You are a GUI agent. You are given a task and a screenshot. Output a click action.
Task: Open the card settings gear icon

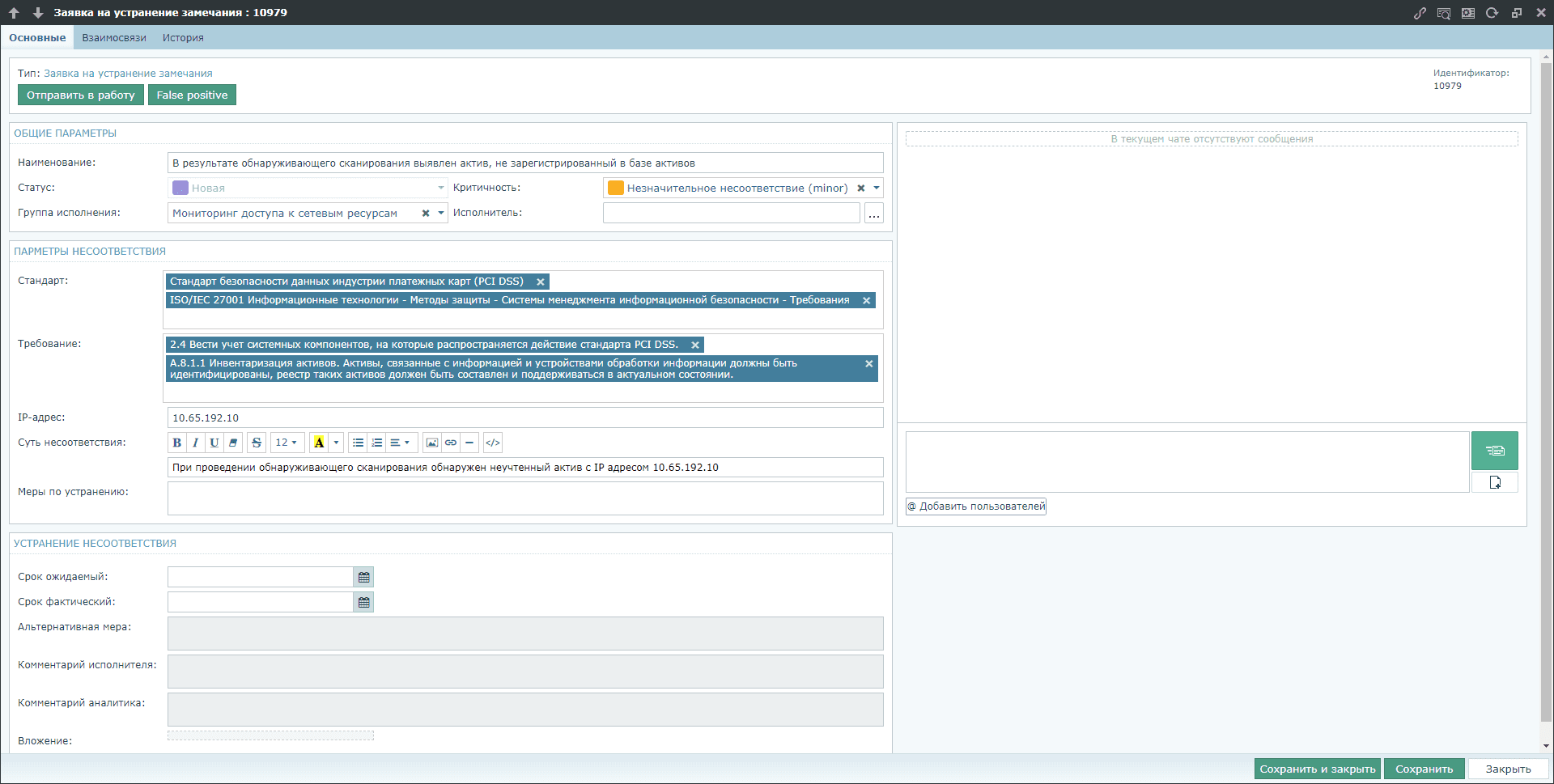(1468, 13)
